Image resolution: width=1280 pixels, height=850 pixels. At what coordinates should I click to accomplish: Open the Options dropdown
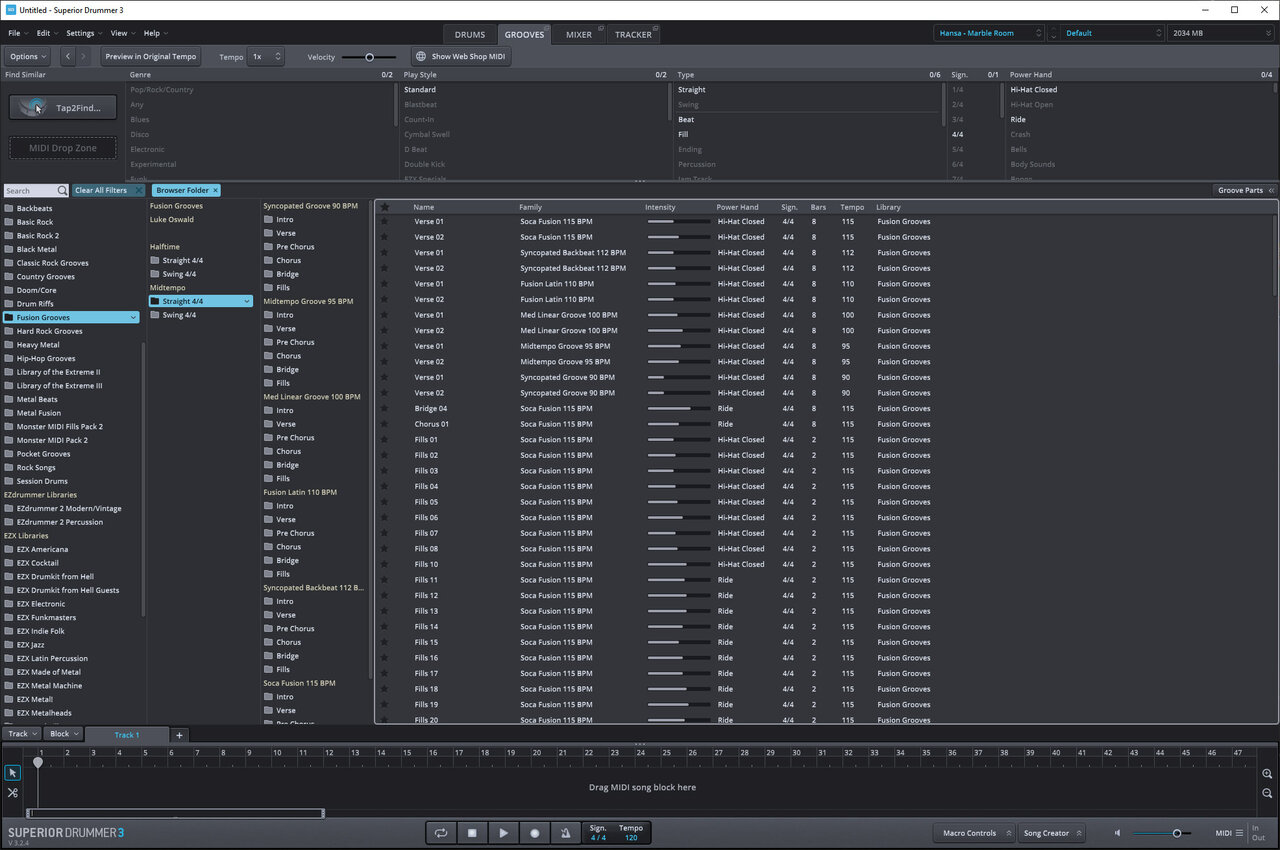coord(28,57)
